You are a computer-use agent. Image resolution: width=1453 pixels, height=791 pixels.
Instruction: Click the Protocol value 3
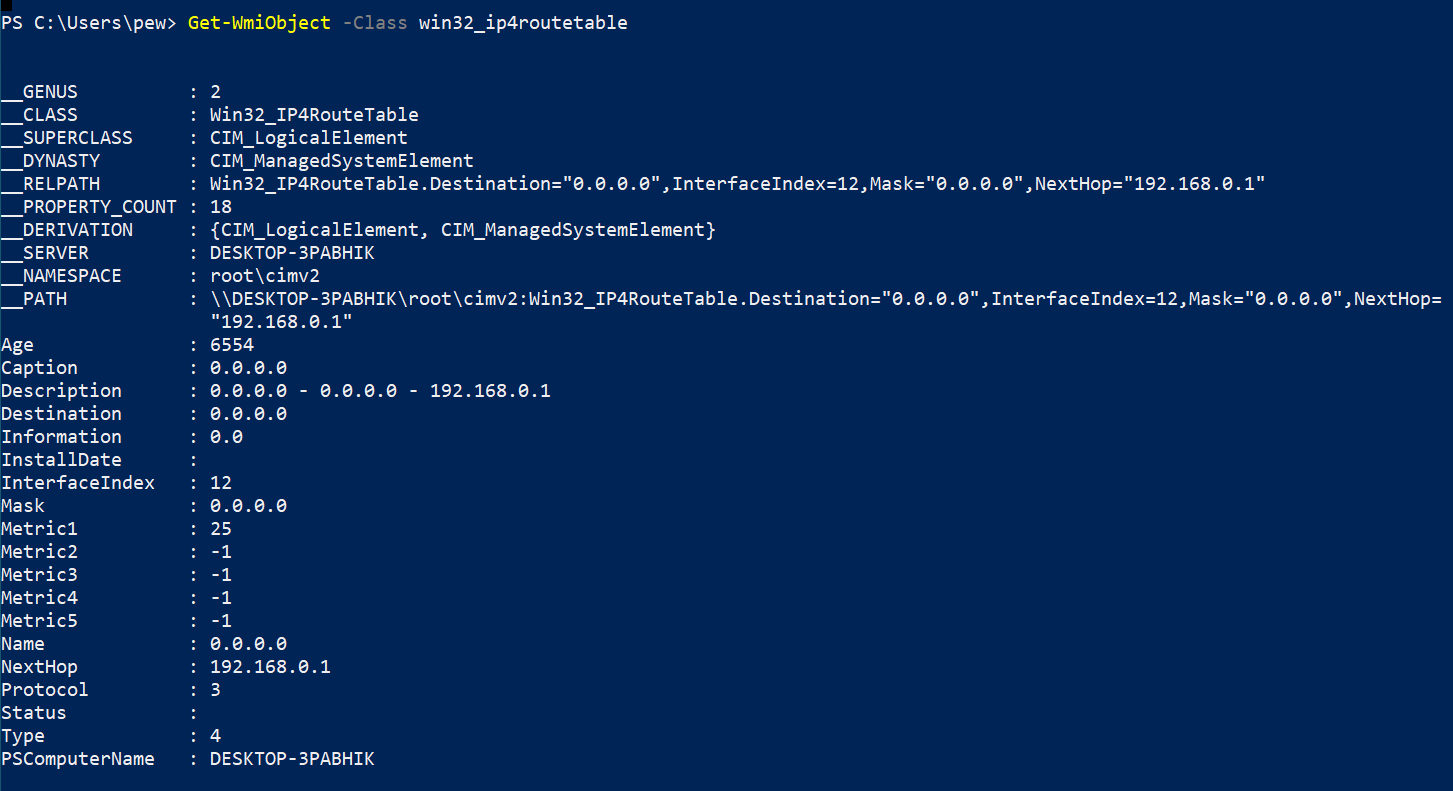coord(216,690)
